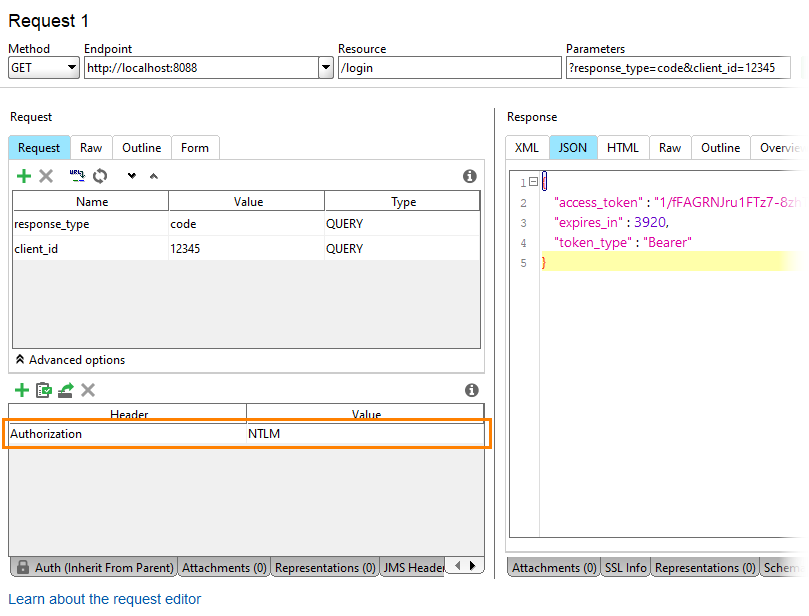The height and width of the screenshot is (616, 809).
Task: Update parameters from the endpoint URL
Action: tap(78, 176)
